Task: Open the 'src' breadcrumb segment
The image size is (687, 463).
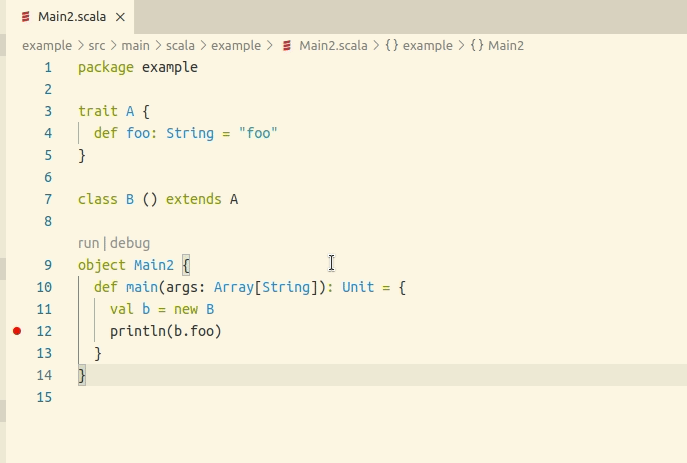Action: click(97, 46)
